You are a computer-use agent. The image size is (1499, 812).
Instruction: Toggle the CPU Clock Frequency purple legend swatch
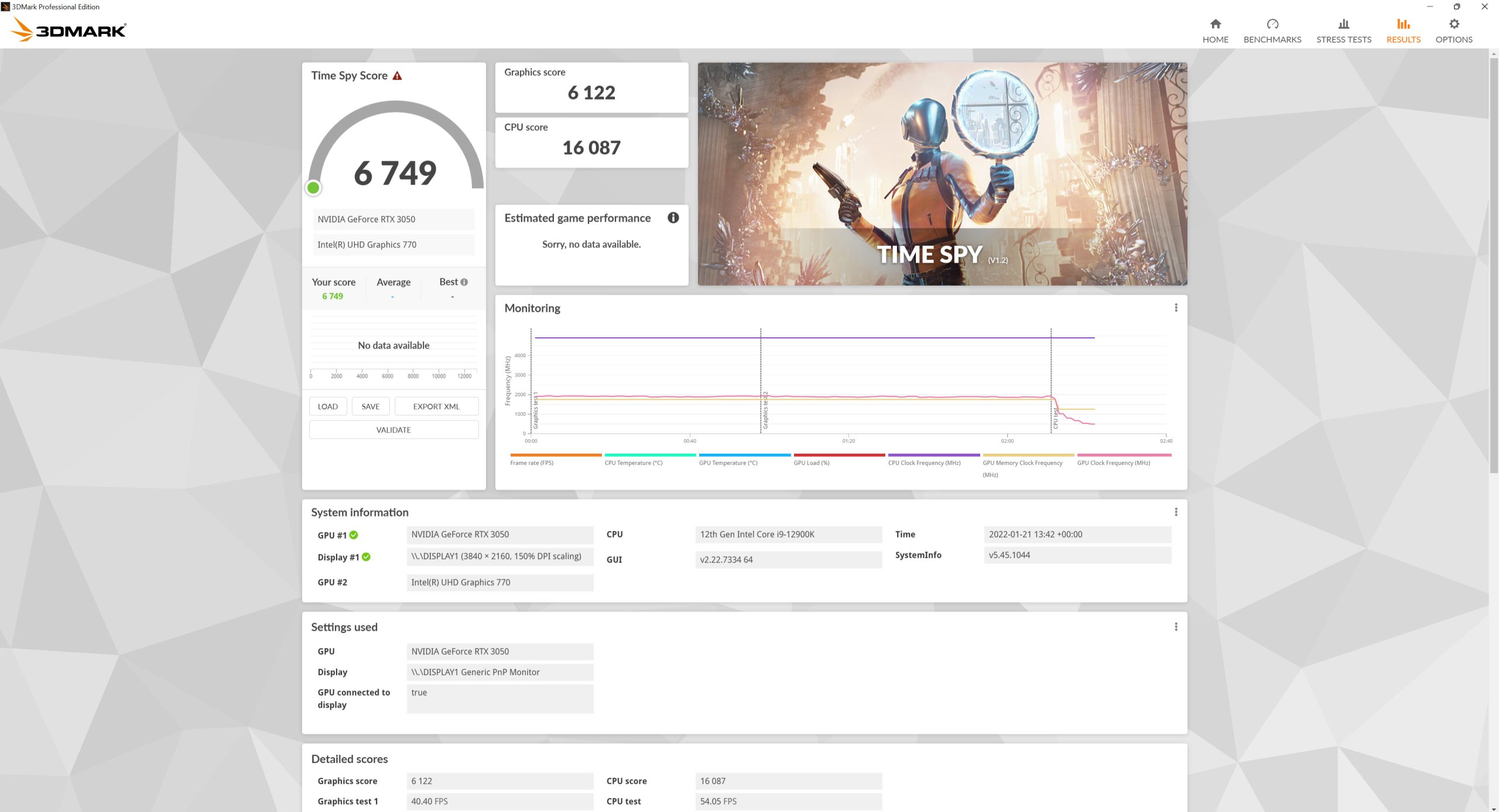coord(933,455)
